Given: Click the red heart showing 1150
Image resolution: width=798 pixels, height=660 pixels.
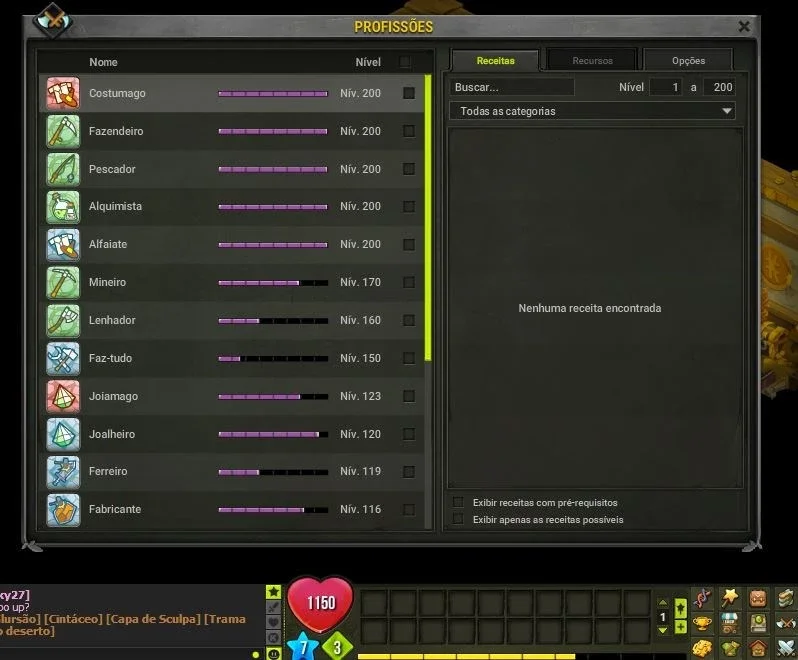Looking at the screenshot, I should point(321,604).
